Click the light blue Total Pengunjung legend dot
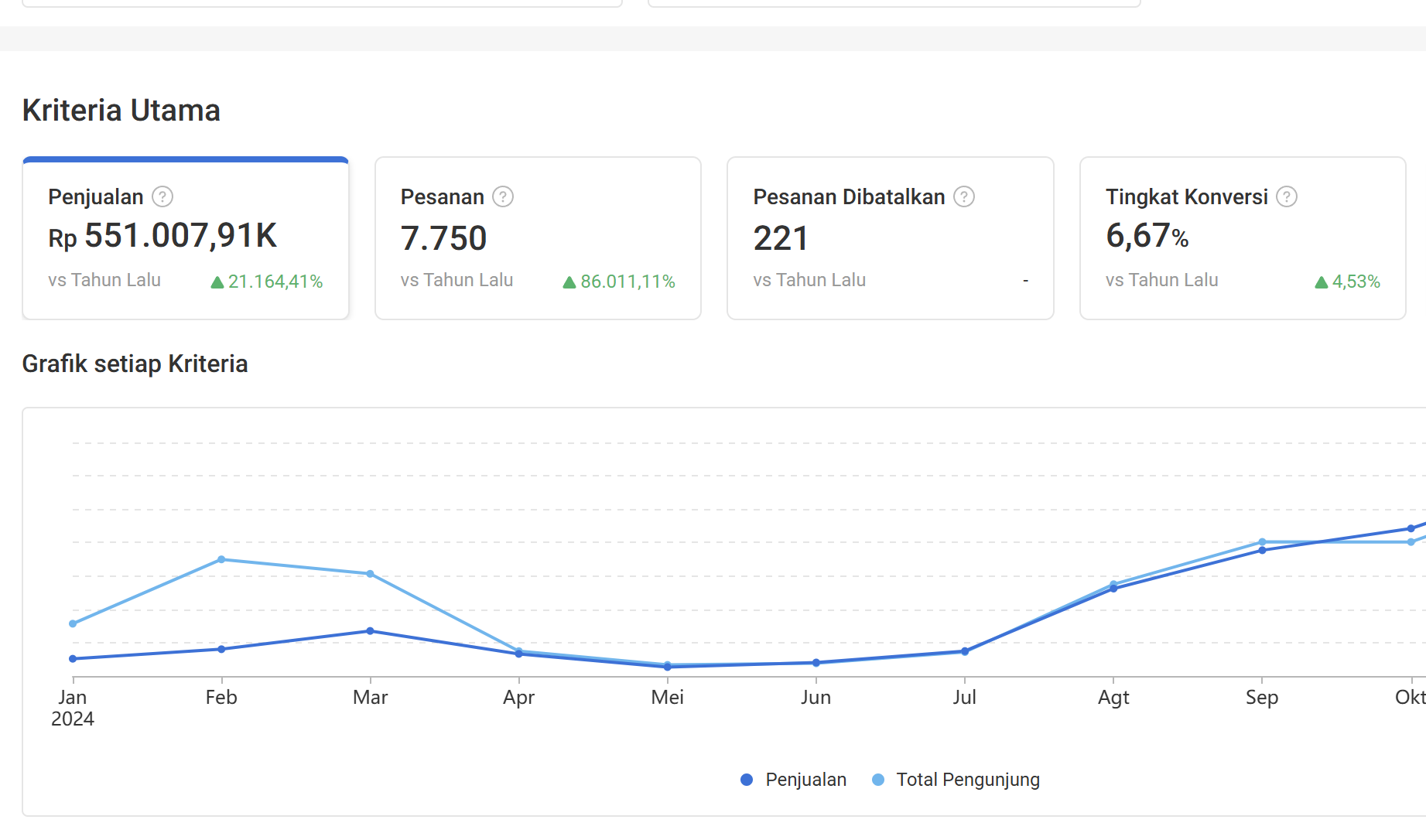The width and height of the screenshot is (1426, 840). pyautogui.click(x=878, y=780)
